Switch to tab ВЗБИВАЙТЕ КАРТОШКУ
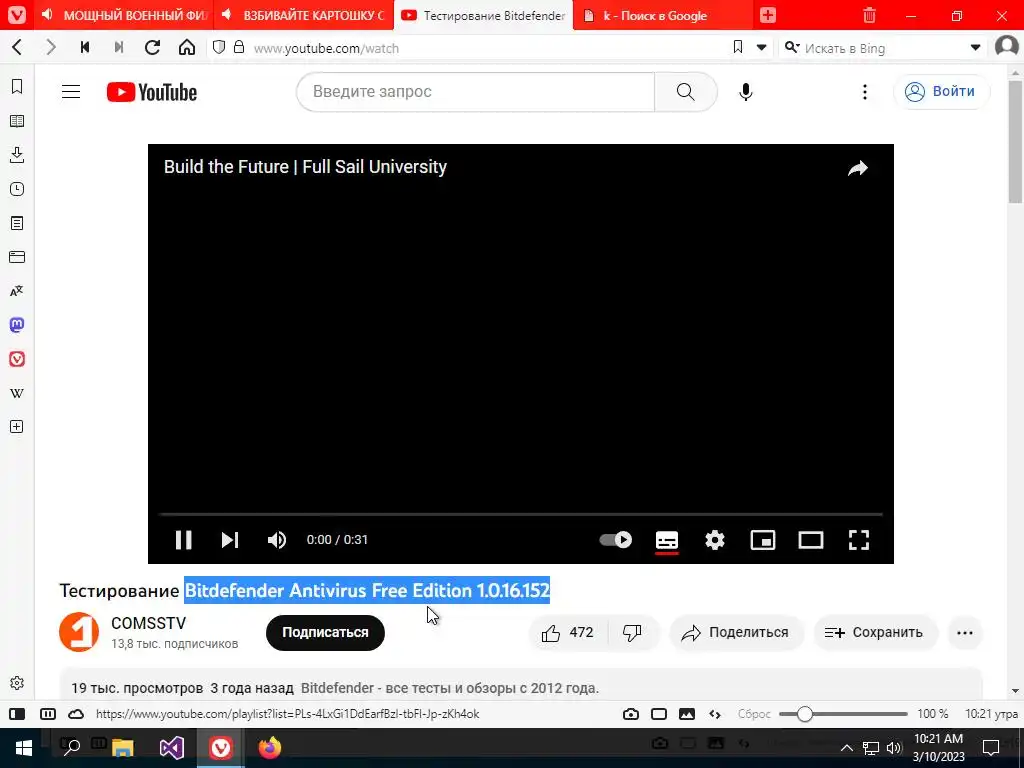 pos(305,15)
